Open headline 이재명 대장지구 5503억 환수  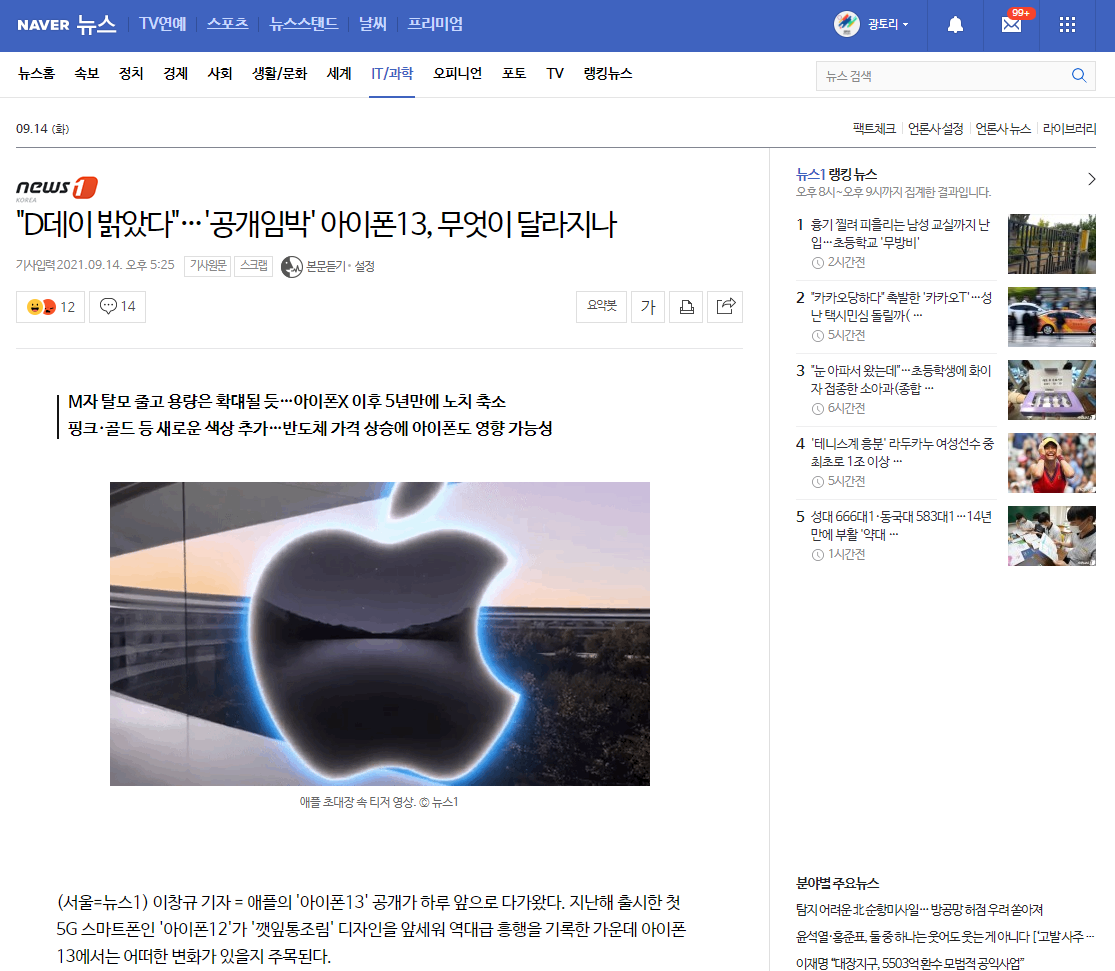(x=909, y=963)
